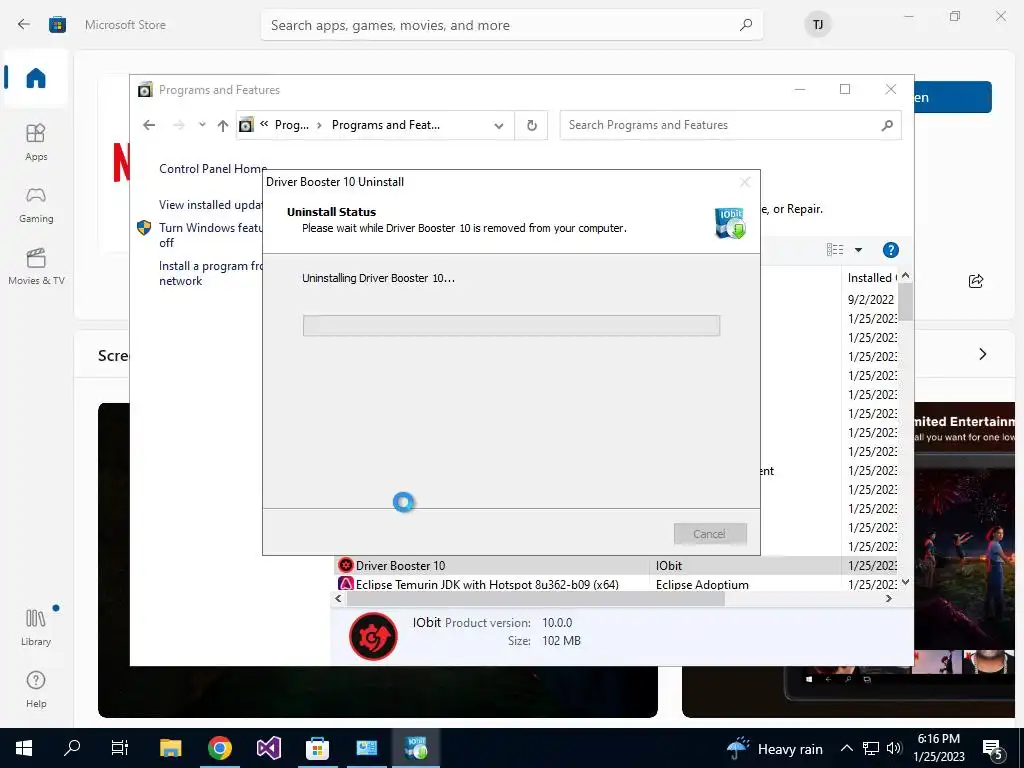Show hidden system tray icons
Screen dimensions: 1024x768
pos(846,748)
